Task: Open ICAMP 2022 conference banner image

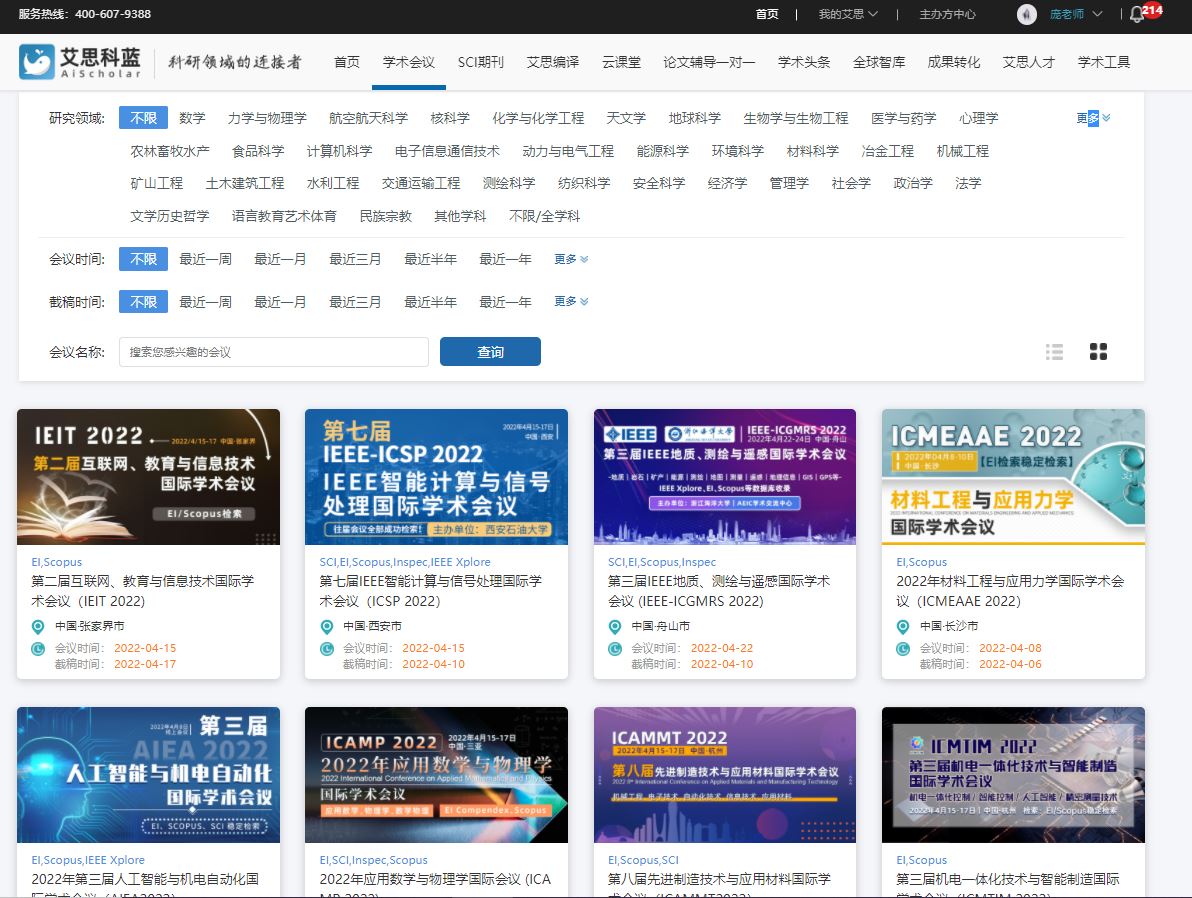Action: (x=436, y=775)
